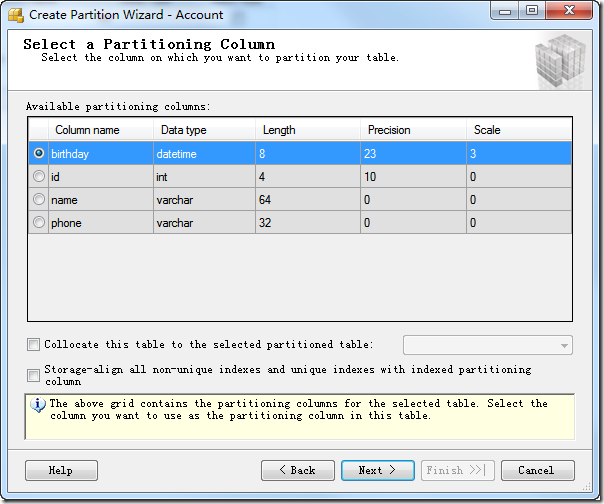Go to previous step with Back
The width and height of the screenshot is (604, 504).
pyautogui.click(x=297, y=470)
